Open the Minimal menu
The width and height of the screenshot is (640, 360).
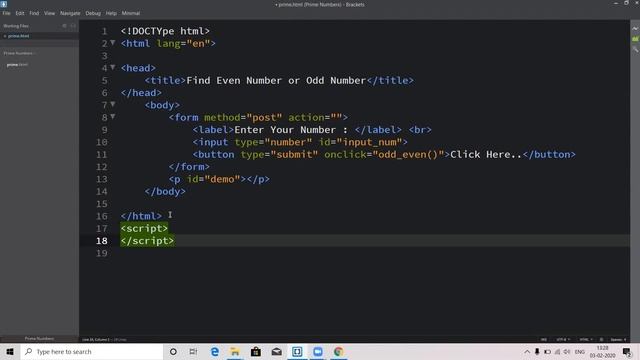pyautogui.click(x=131, y=13)
